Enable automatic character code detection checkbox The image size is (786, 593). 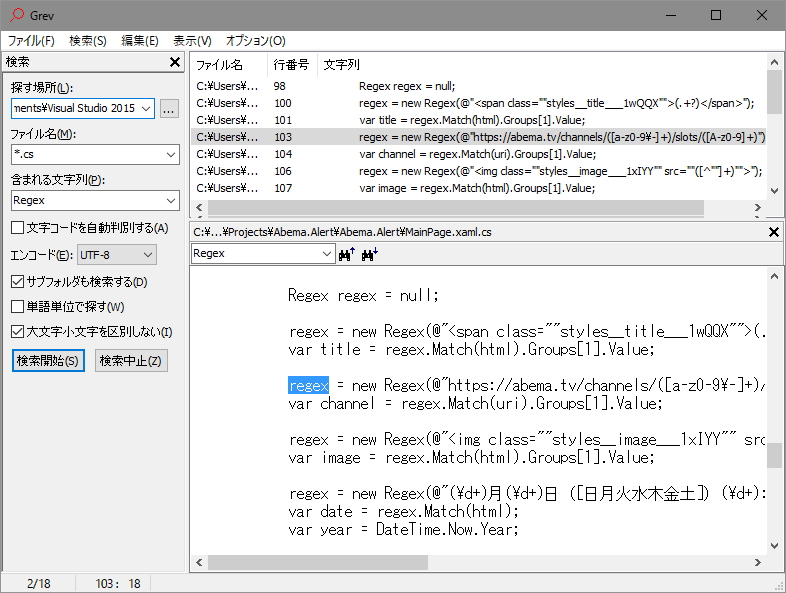click(18, 228)
